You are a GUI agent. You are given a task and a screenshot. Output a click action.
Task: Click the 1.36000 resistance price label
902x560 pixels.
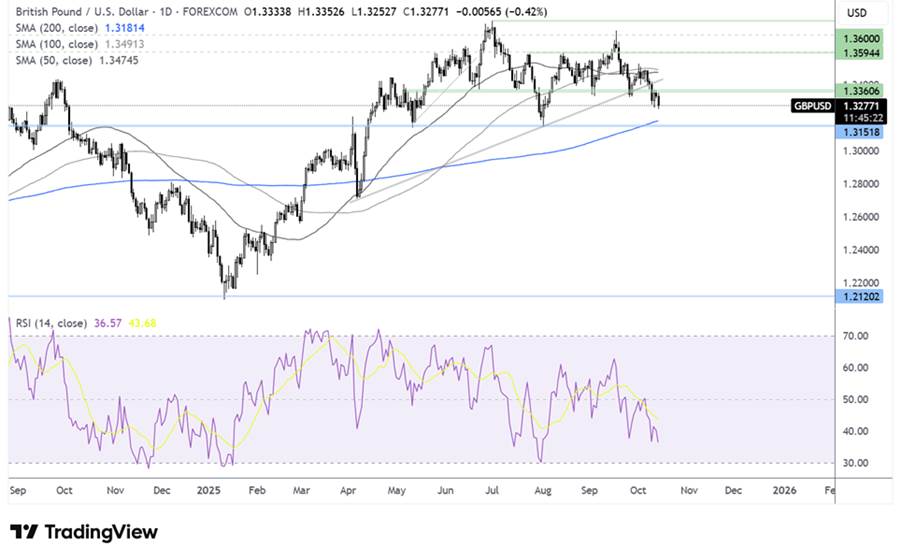[862, 36]
